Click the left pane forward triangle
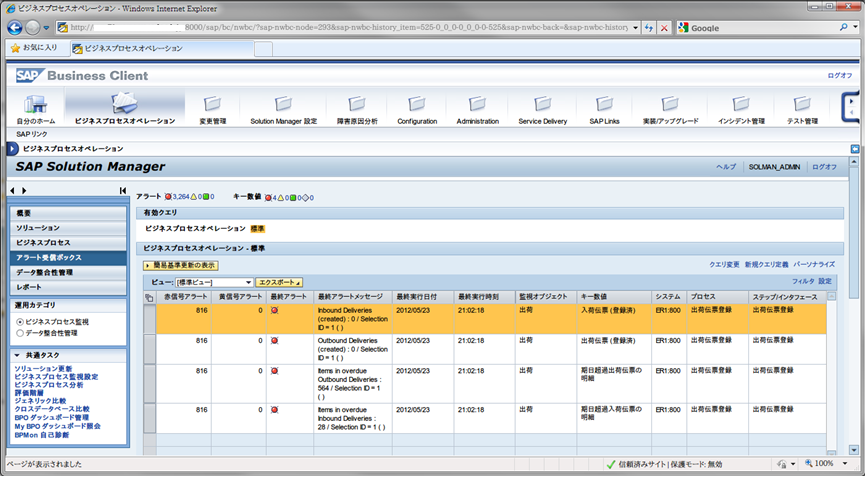The width and height of the screenshot is (866, 477). [24, 190]
